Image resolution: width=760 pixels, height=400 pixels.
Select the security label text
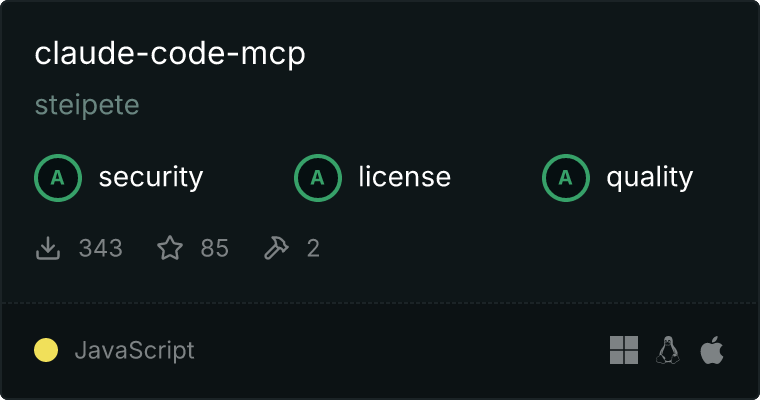coord(151,177)
